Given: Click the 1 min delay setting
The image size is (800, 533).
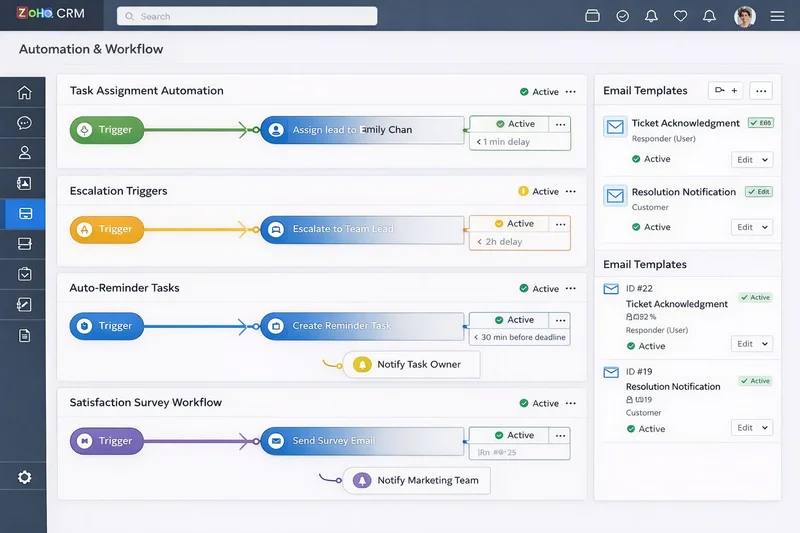Looking at the screenshot, I should pos(503,142).
